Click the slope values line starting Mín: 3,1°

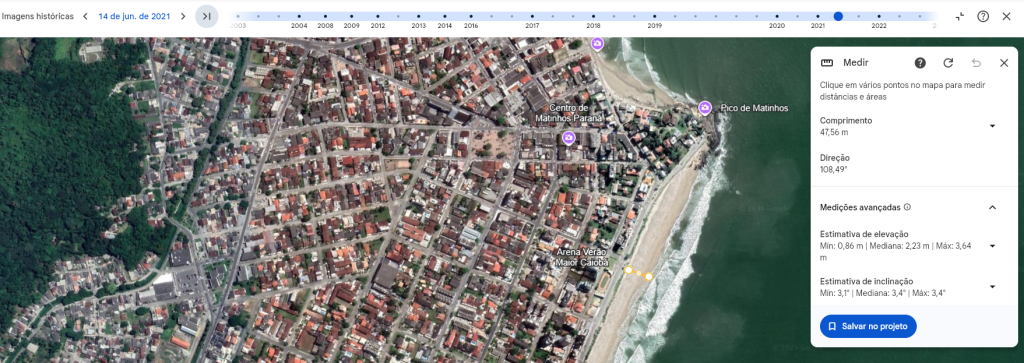pyautogui.click(x=882, y=293)
